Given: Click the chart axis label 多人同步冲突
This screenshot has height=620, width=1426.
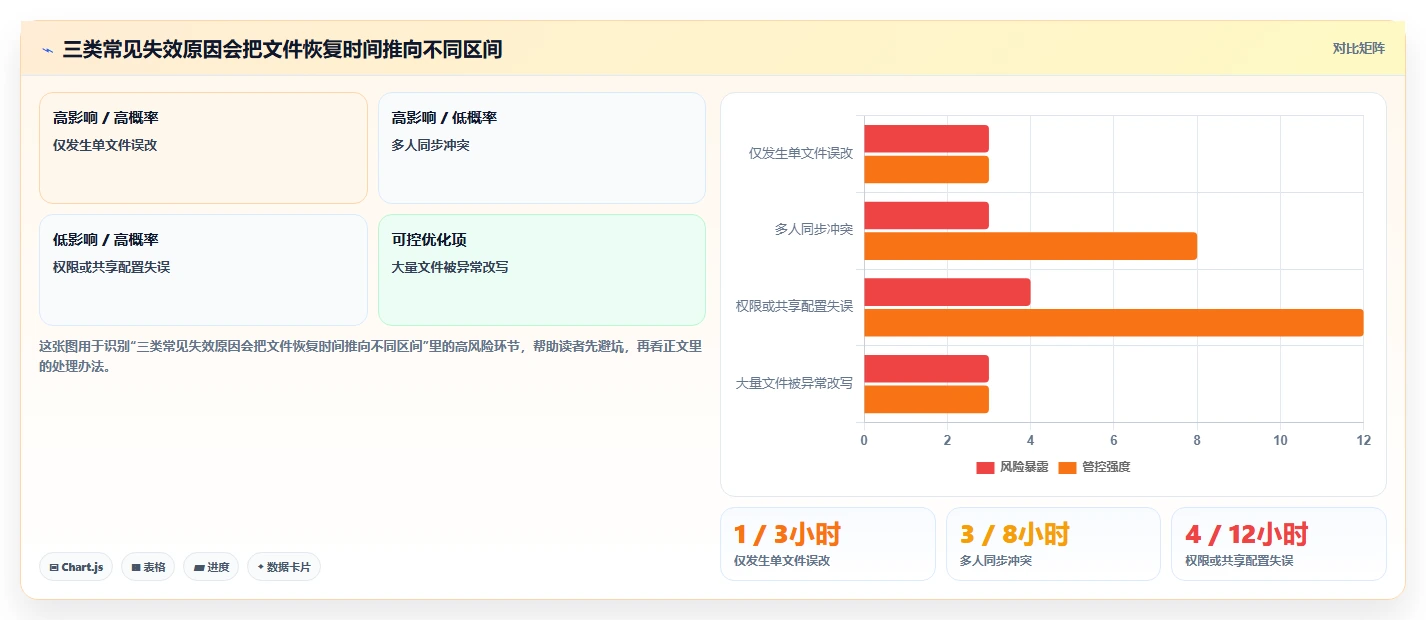Looking at the screenshot, I should pyautogui.click(x=814, y=229).
